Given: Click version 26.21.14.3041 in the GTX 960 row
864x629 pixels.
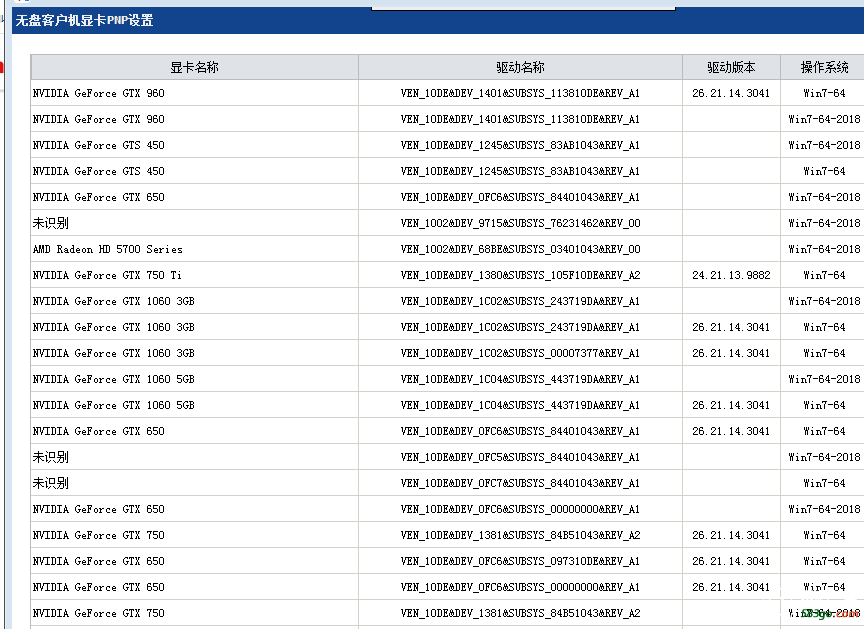Looking at the screenshot, I should [x=731, y=93].
